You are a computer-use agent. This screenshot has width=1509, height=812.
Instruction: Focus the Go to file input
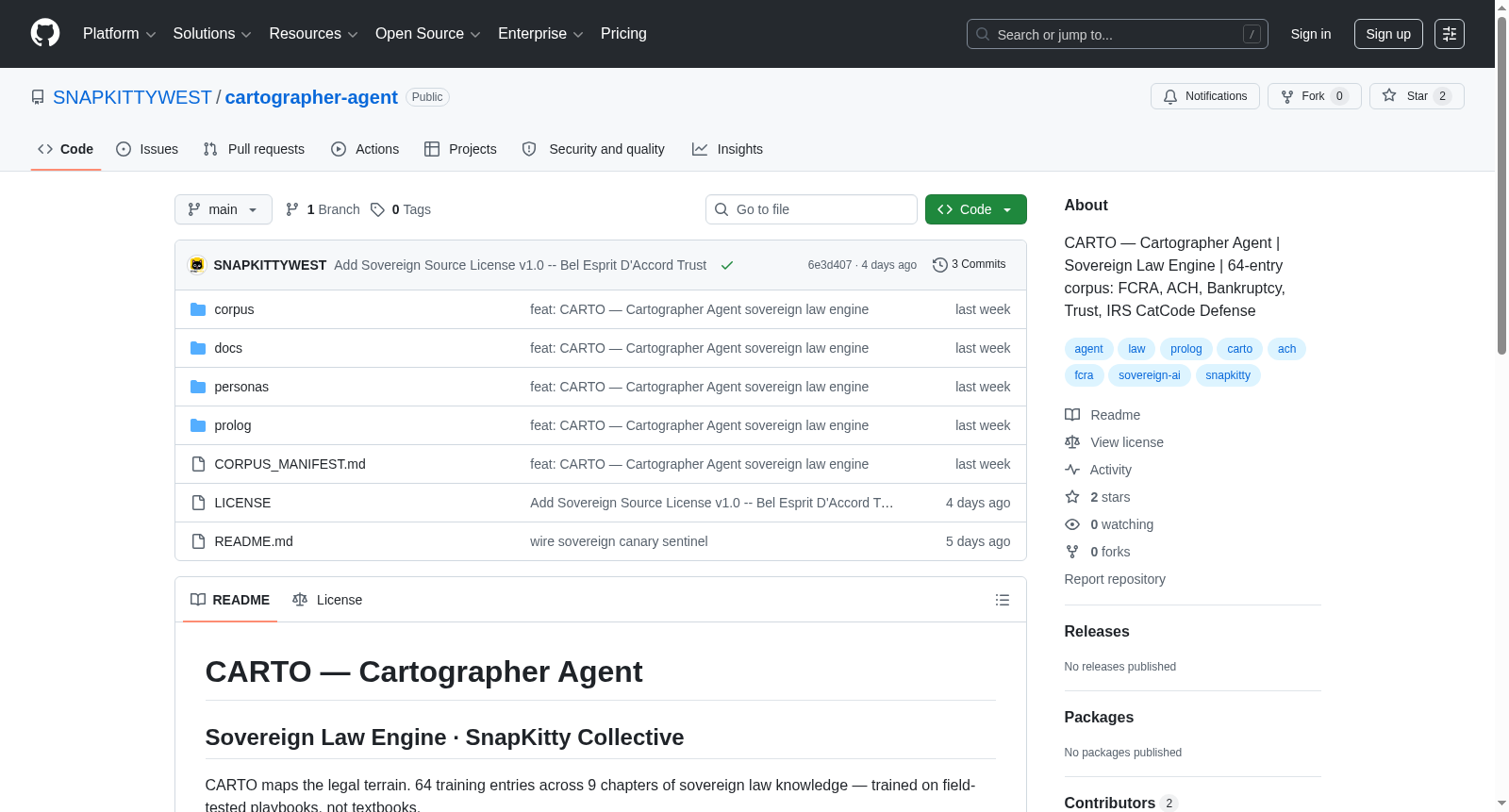[x=811, y=209]
